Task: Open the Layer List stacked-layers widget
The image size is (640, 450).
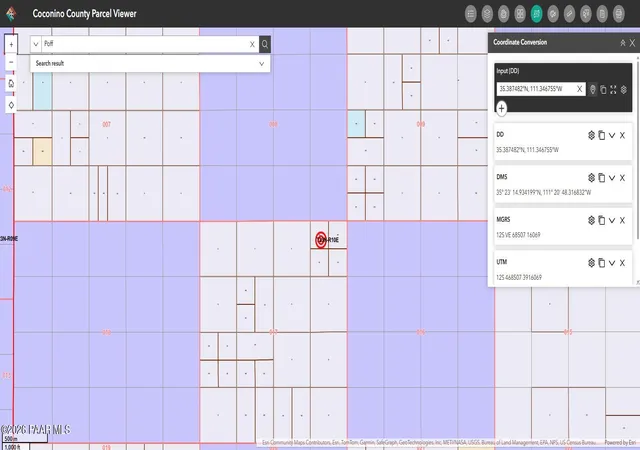Action: click(487, 14)
